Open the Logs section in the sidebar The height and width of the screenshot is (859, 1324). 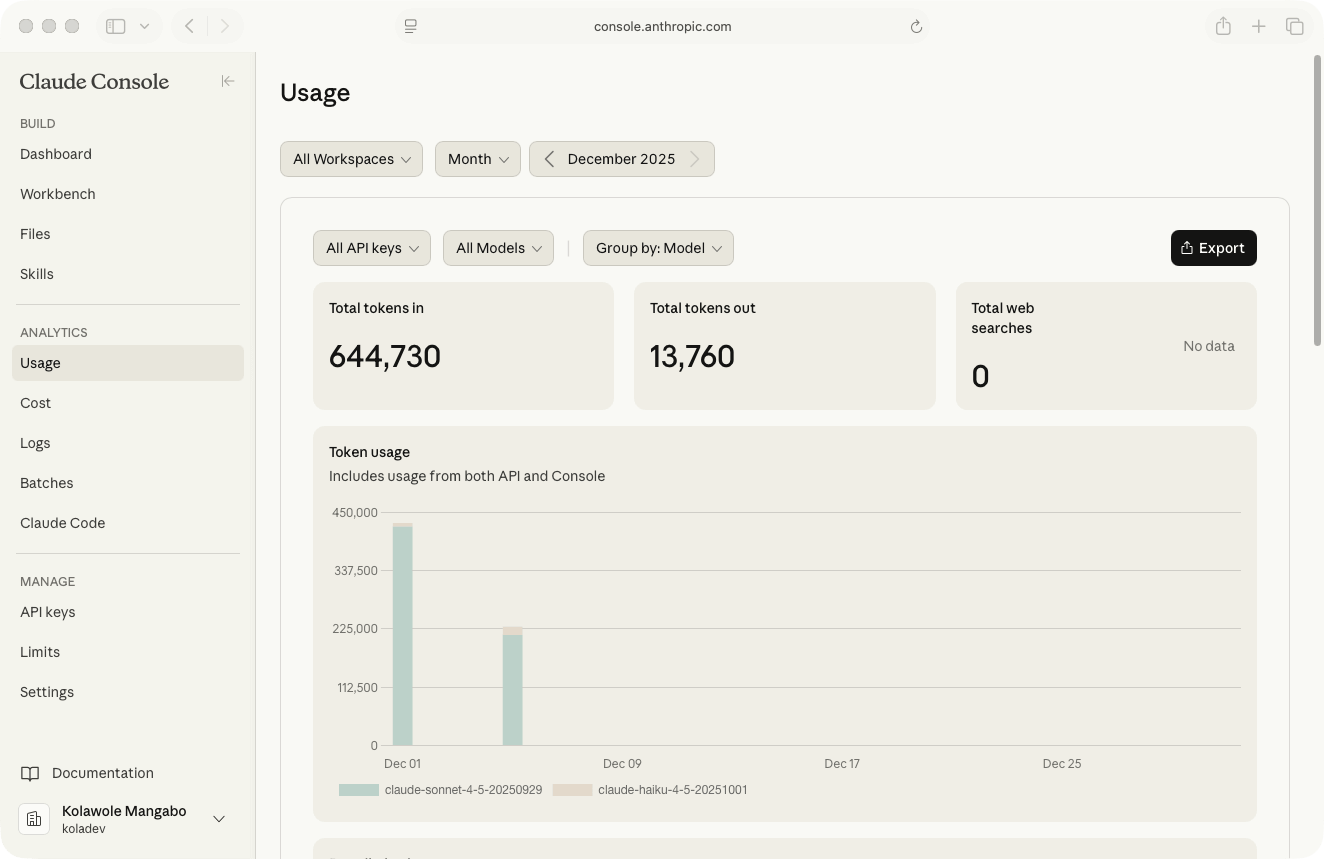pyautogui.click(x=35, y=443)
